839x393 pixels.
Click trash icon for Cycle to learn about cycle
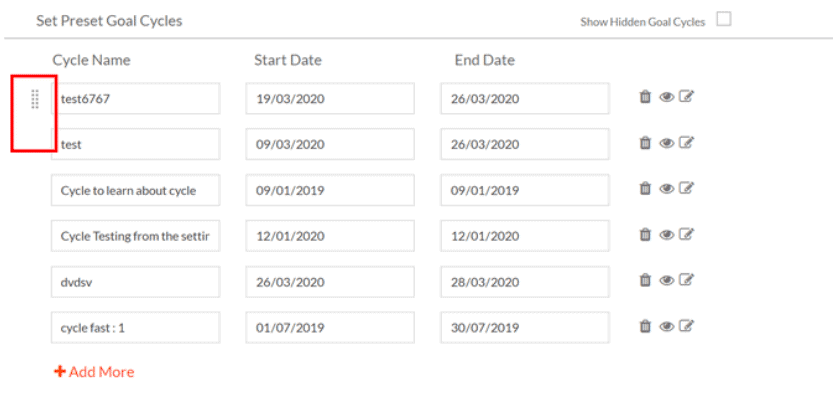click(645, 188)
